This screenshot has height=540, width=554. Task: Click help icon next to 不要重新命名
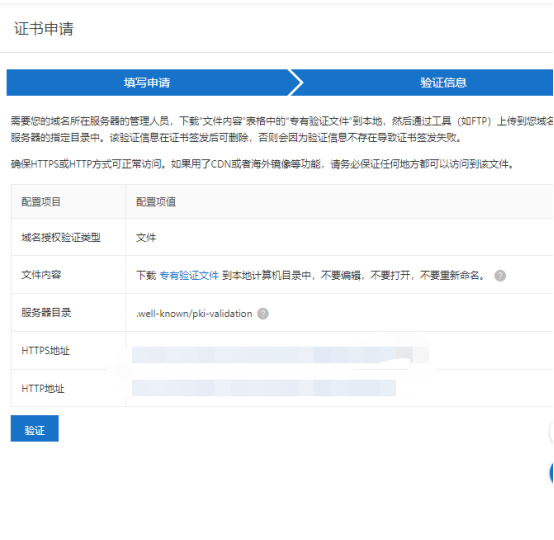500,276
